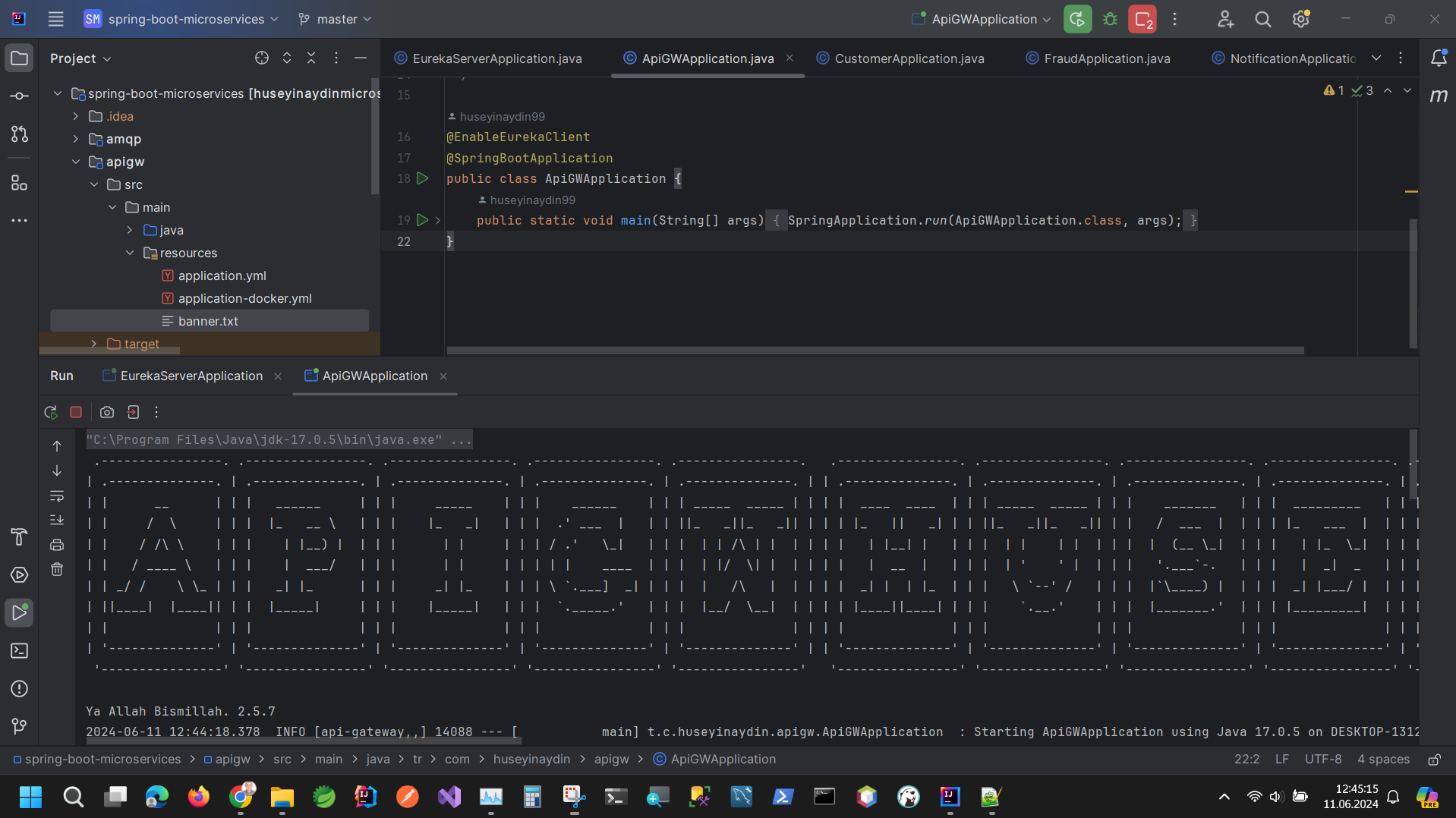Print console output icon

(x=57, y=545)
